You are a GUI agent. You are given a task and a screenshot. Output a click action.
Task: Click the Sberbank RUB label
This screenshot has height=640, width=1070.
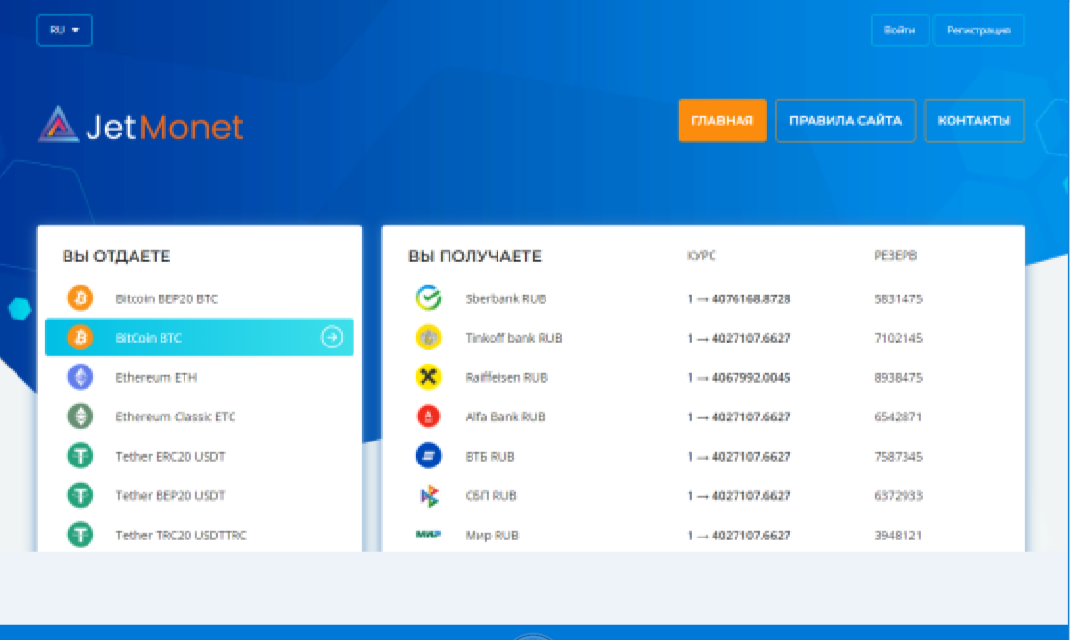(506, 299)
